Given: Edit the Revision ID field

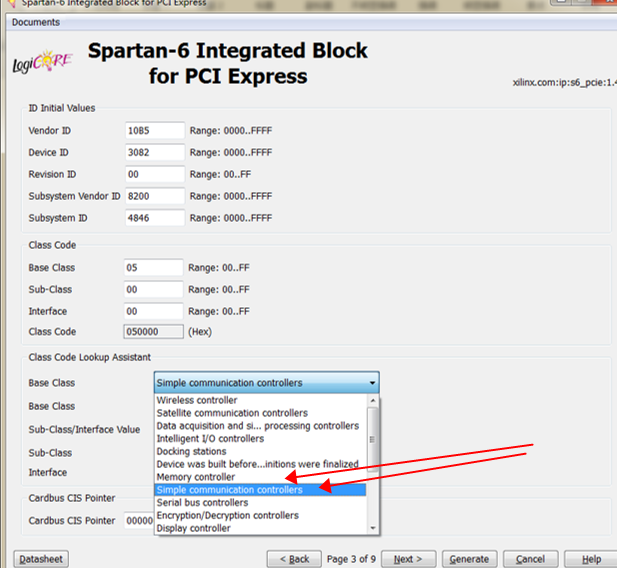Looking at the screenshot, I should pyautogui.click(x=155, y=174).
